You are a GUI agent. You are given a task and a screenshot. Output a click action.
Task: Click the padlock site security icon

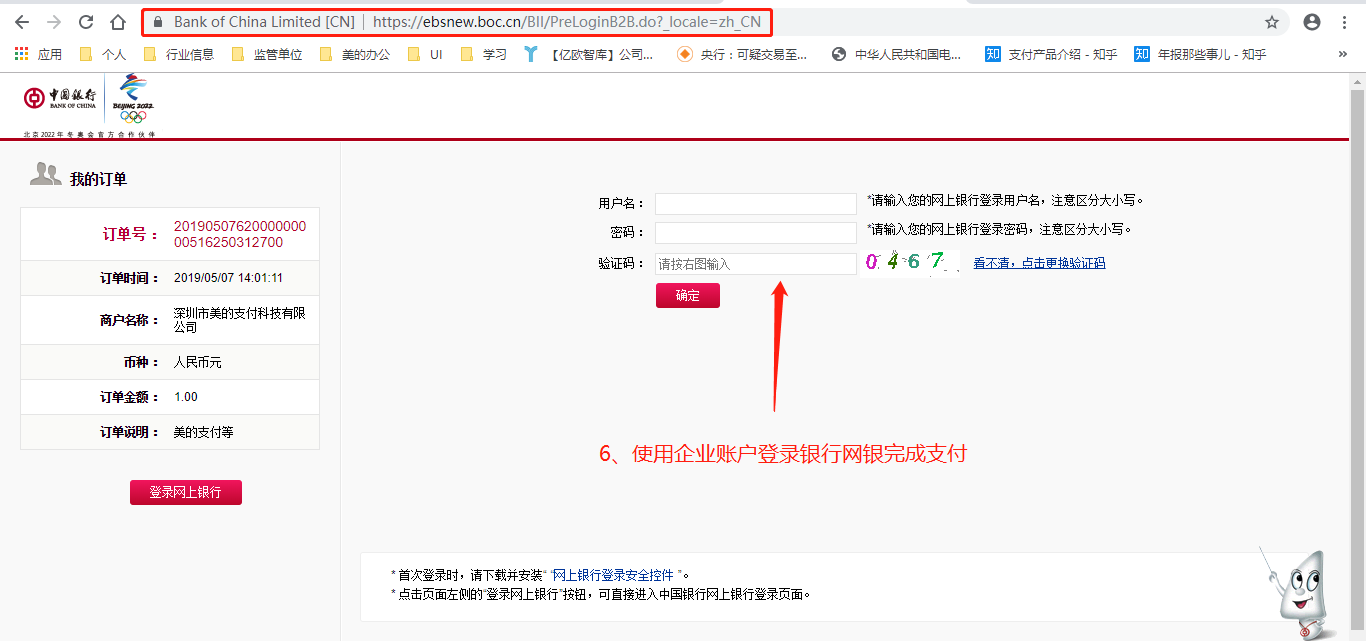(156, 22)
